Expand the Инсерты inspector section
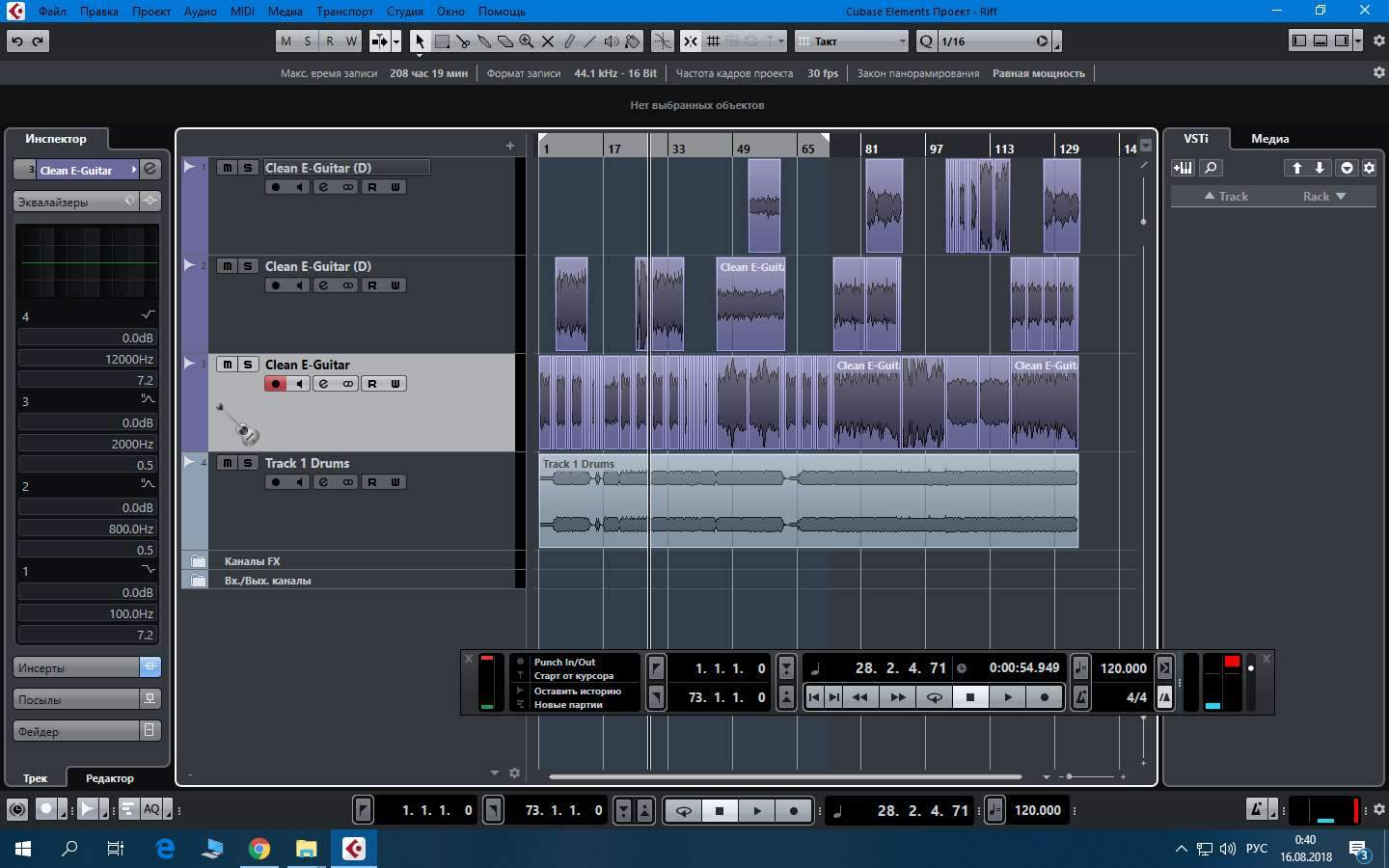Screen dimensions: 1389x868 coord(77,667)
